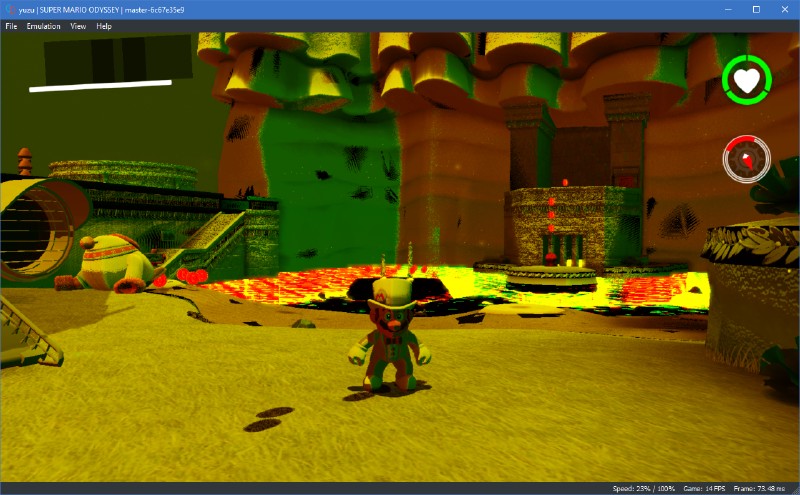Click the Game FPS readout in status bar
Viewport: 800px width, 495px height.
[x=704, y=488]
